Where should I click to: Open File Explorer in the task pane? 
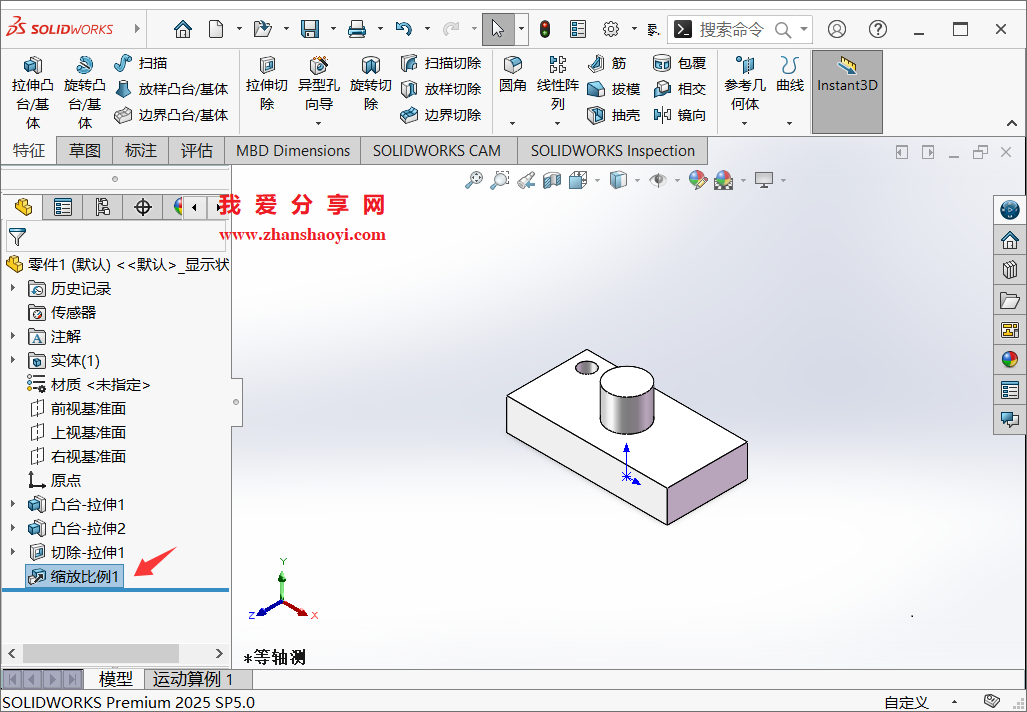tap(1009, 300)
